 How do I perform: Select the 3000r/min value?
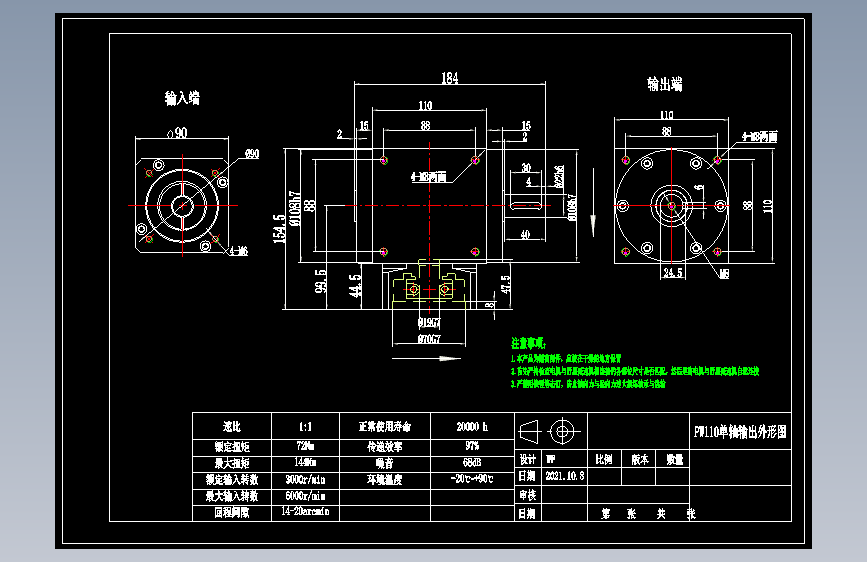pyautogui.click(x=305, y=480)
